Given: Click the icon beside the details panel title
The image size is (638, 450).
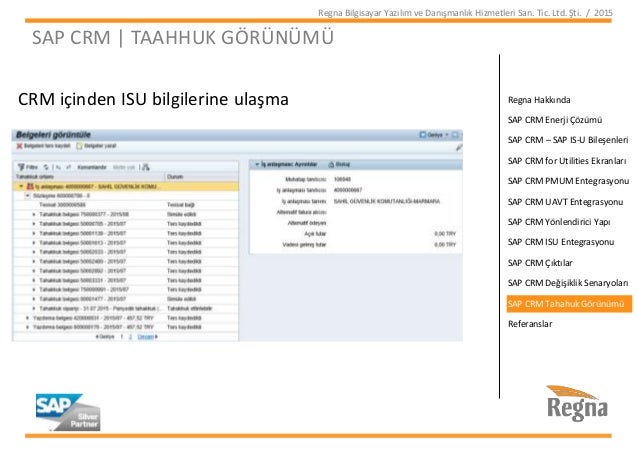Looking at the screenshot, I should (x=331, y=164).
